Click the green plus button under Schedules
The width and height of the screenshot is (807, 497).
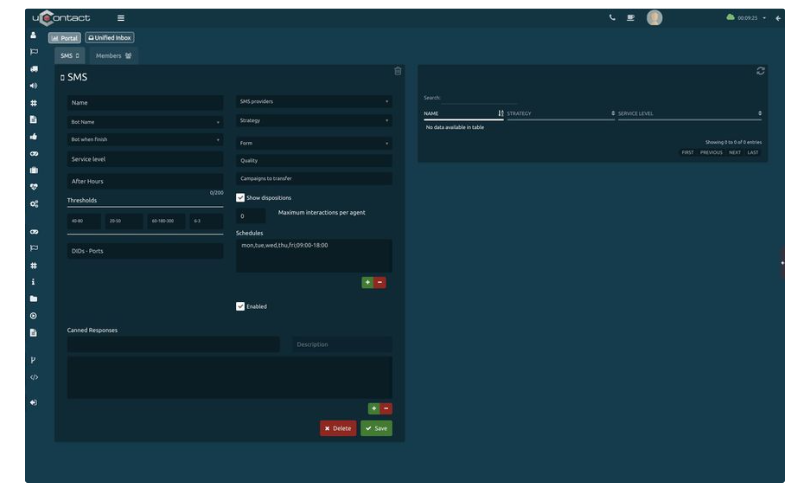pyautogui.click(x=367, y=283)
